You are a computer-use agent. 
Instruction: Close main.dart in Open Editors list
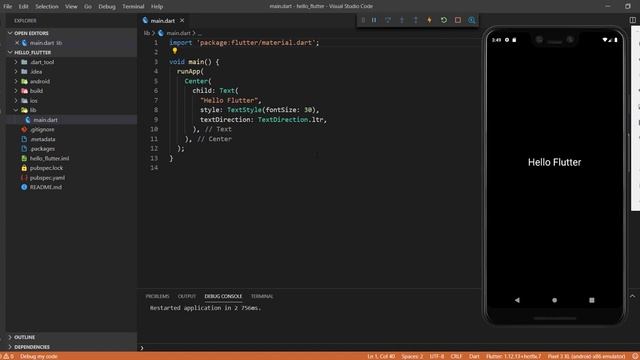[x=17, y=43]
